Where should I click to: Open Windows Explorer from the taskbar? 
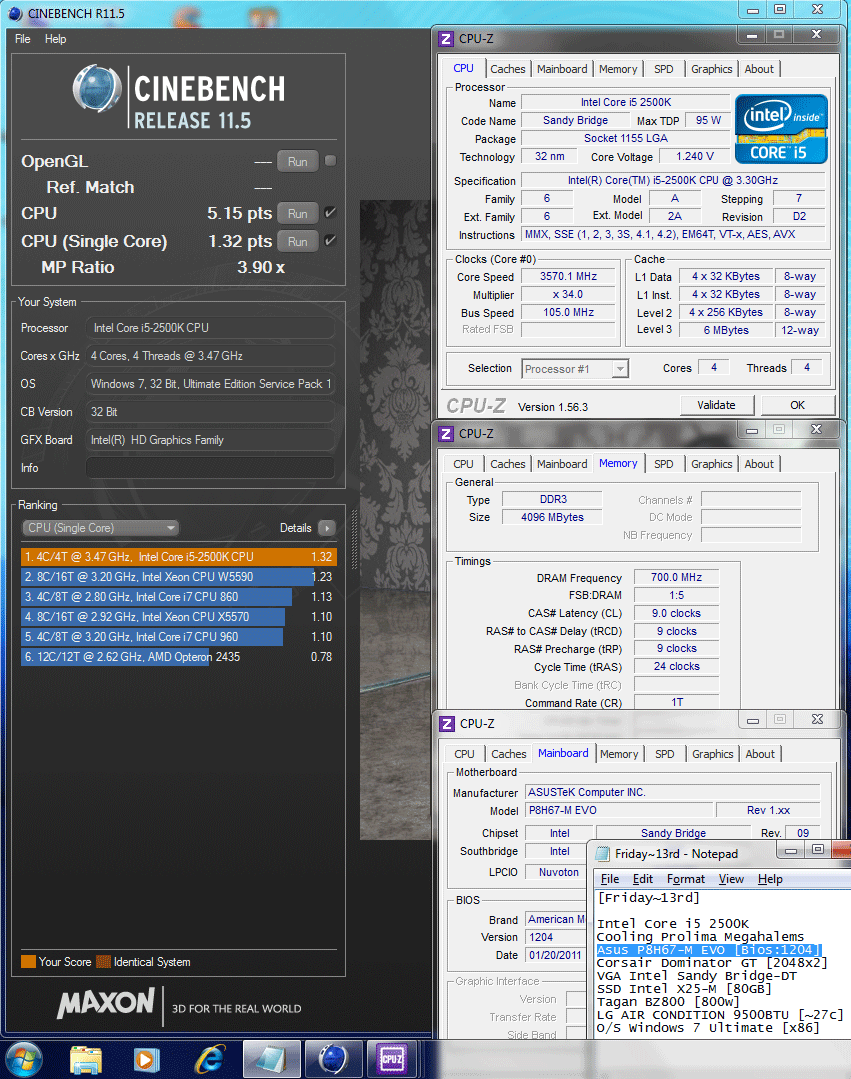tap(86, 1060)
